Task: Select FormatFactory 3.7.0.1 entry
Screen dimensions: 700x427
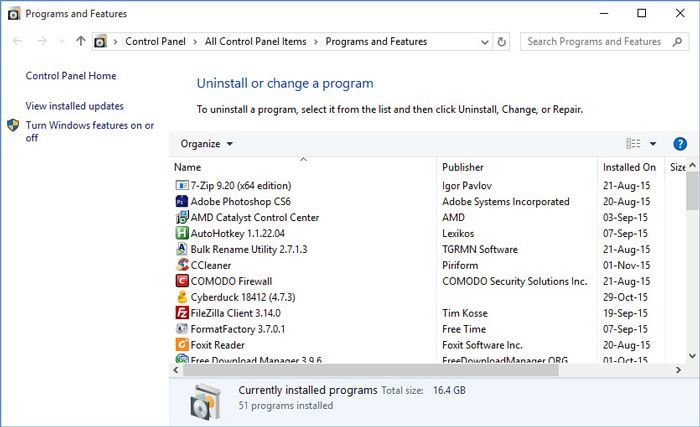Action: pyautogui.click(x=238, y=329)
